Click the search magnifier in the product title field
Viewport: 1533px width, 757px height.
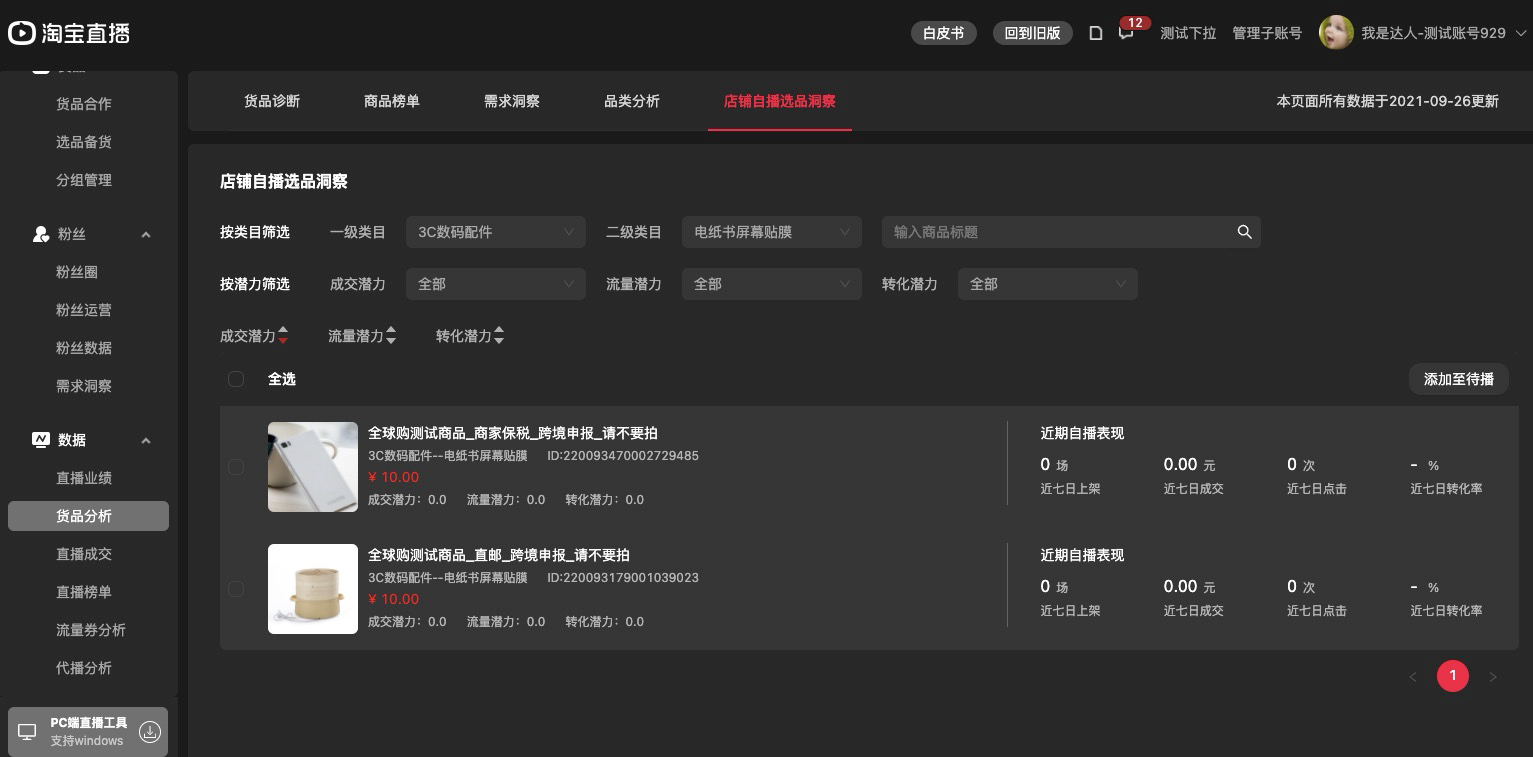[x=1244, y=232]
